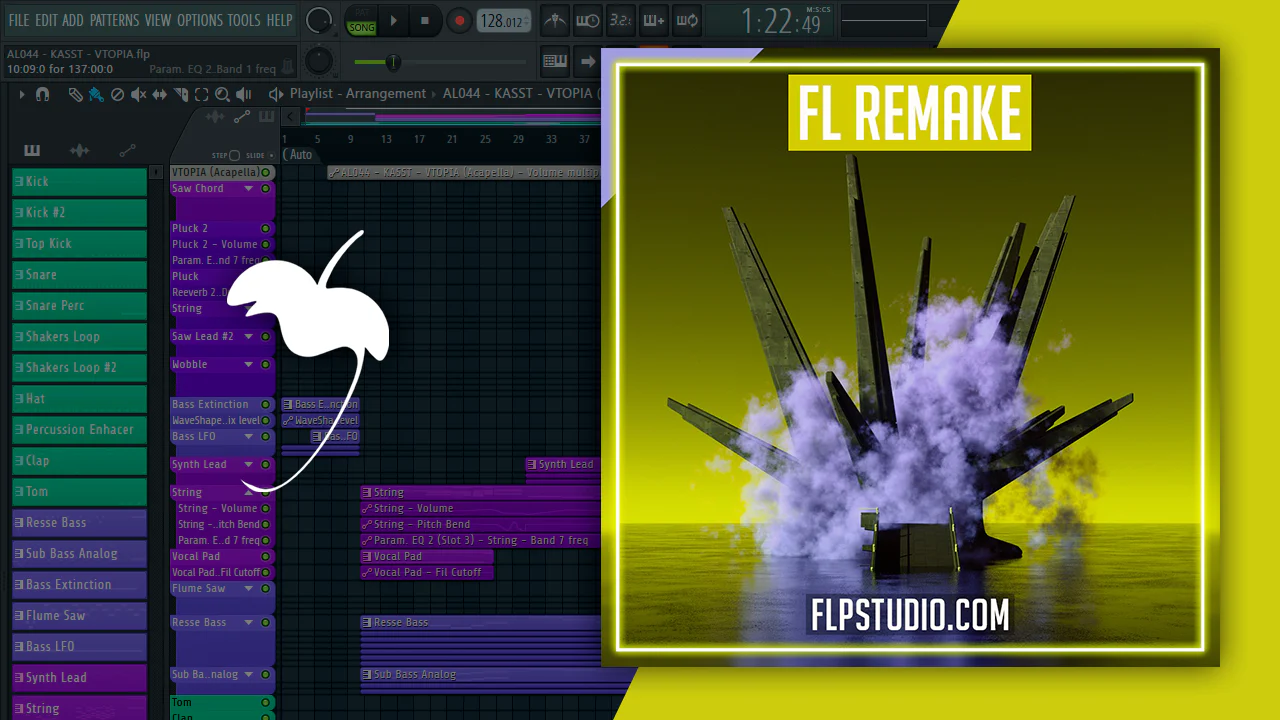The image size is (1280, 720).
Task: Open the piano roll via the keyboard icon
Action: pyautogui.click(x=555, y=61)
